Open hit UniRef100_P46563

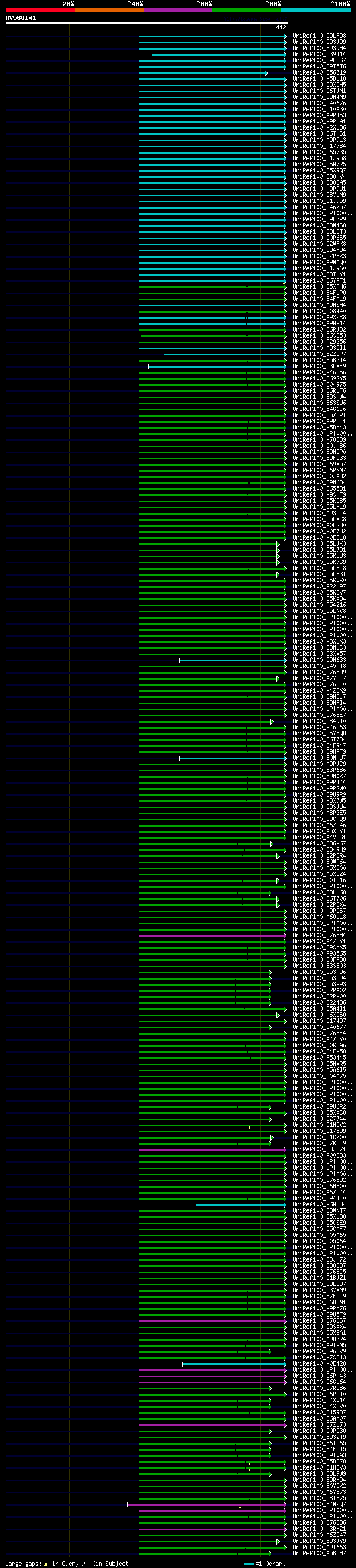pyautogui.click(x=319, y=728)
